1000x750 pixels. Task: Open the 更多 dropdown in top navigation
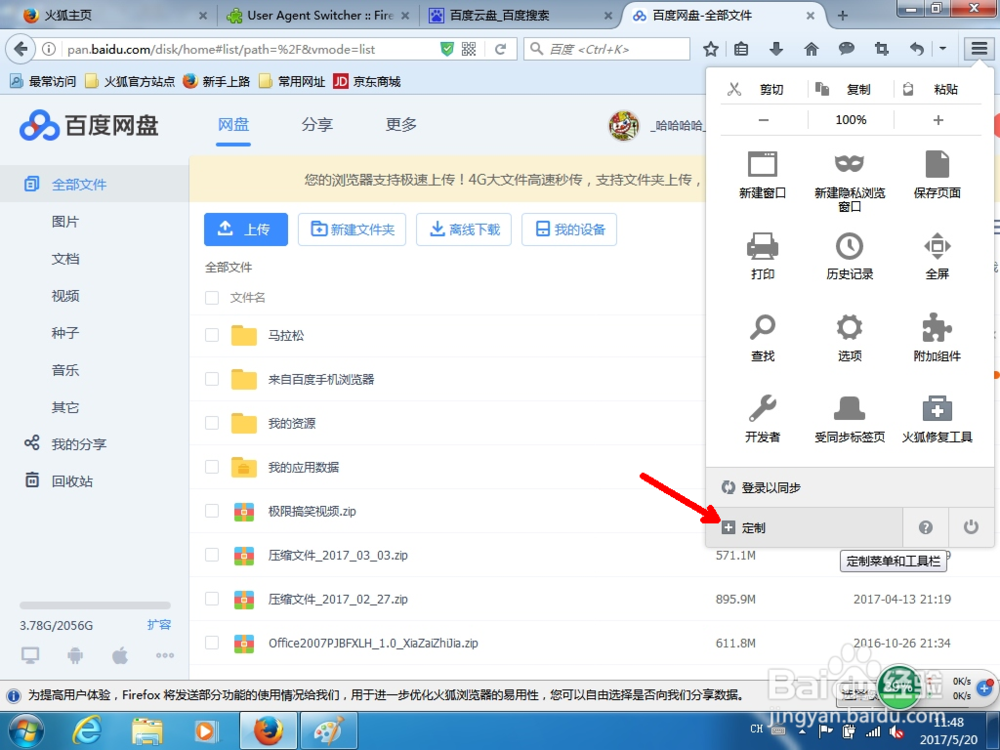400,125
